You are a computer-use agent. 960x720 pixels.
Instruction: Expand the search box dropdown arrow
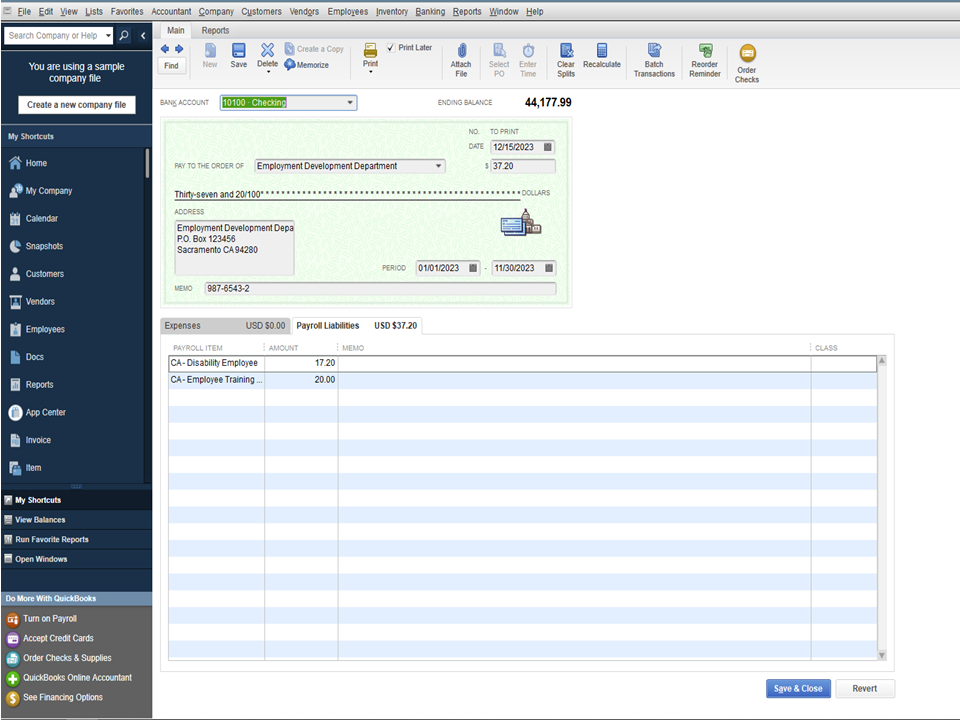(108, 36)
